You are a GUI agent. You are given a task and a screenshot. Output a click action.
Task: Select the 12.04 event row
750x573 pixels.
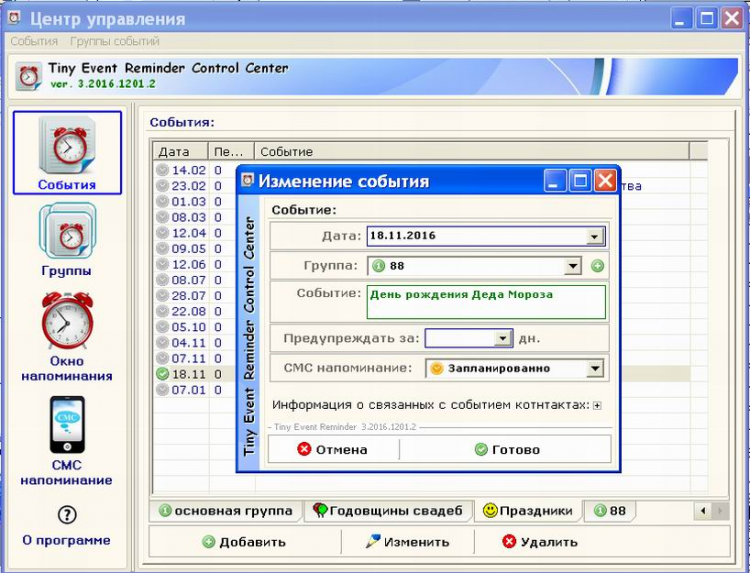coord(195,233)
